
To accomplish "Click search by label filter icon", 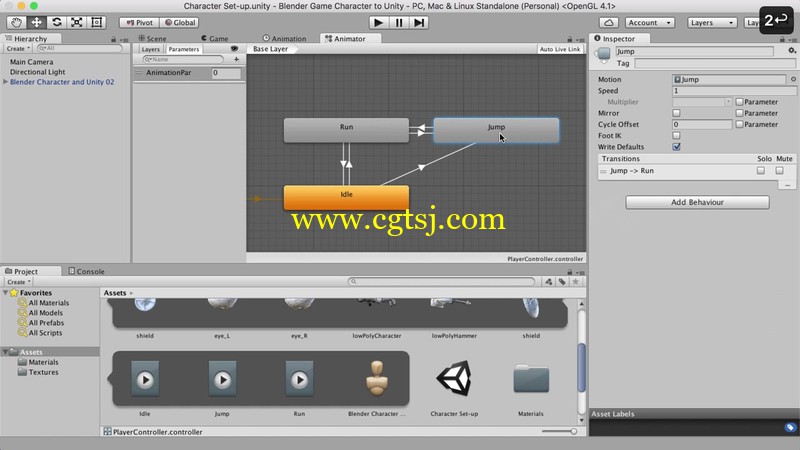I will click(x=562, y=282).
